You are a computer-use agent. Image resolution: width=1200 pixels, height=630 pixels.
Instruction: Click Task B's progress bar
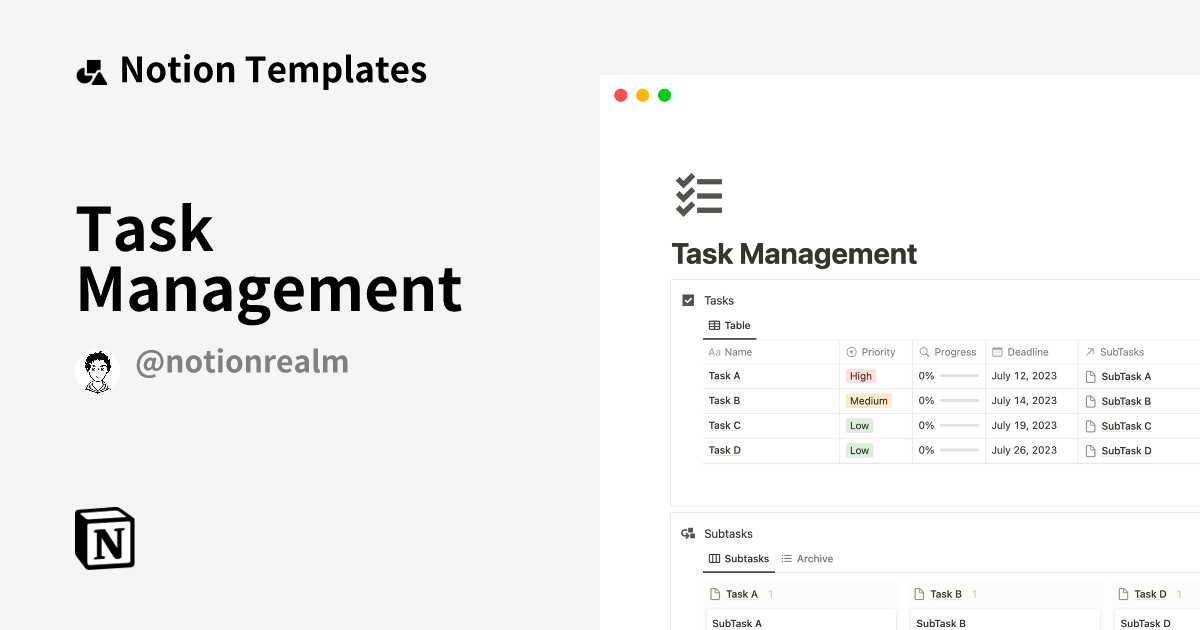pos(960,400)
